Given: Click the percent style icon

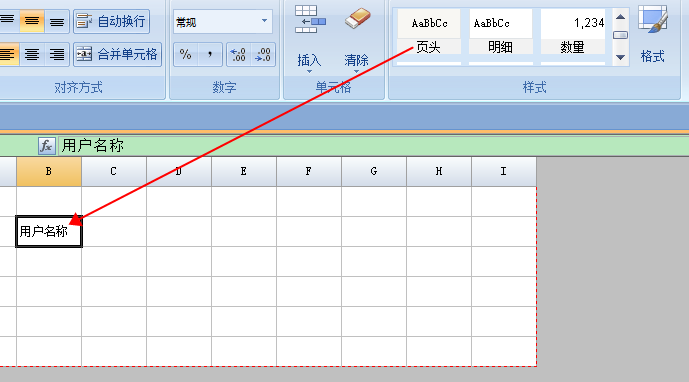Looking at the screenshot, I should pyautogui.click(x=185, y=55).
